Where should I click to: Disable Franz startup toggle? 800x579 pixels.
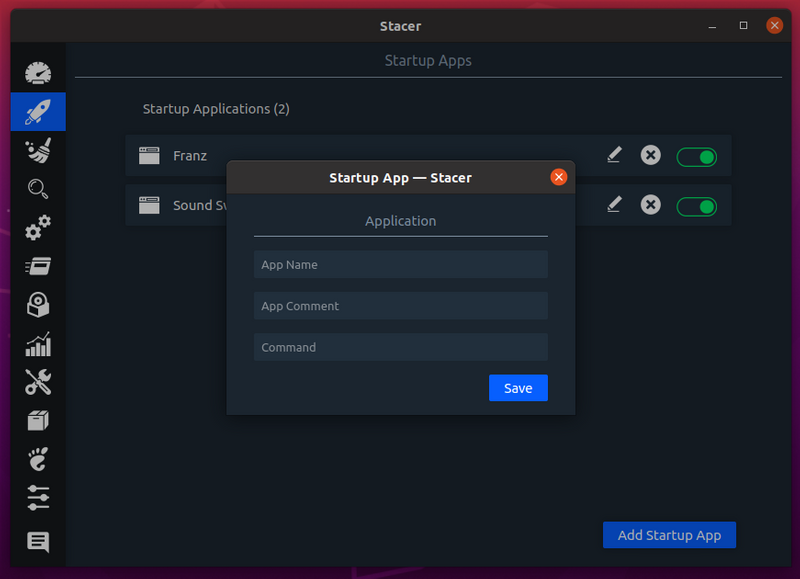(696, 157)
